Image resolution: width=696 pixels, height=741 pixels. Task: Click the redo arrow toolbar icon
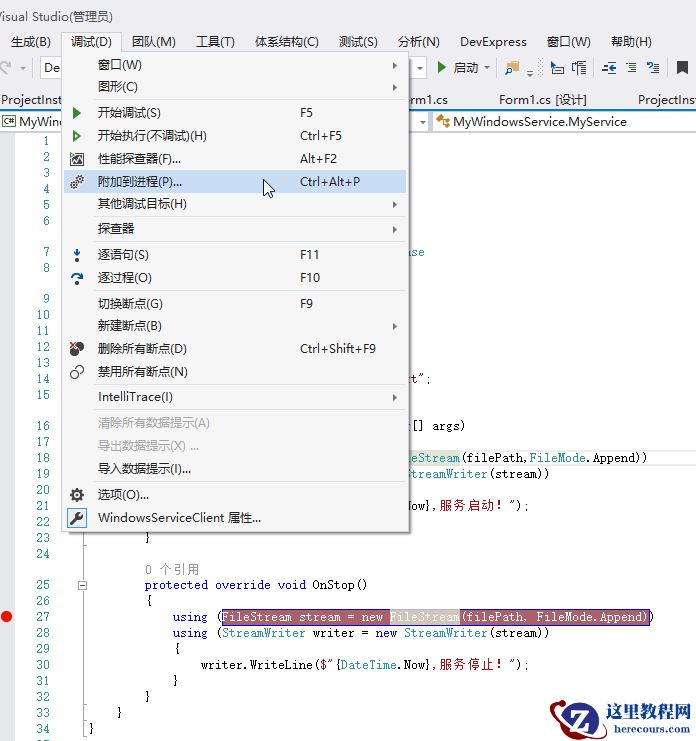pos(6,68)
